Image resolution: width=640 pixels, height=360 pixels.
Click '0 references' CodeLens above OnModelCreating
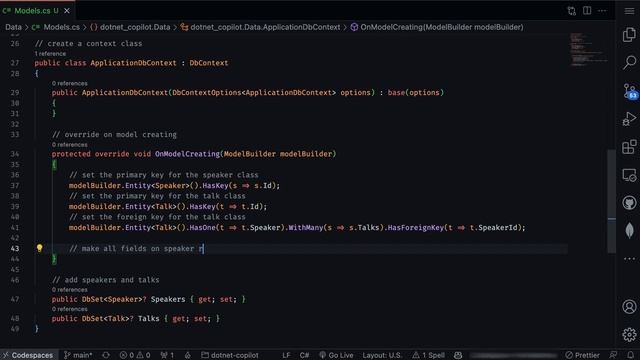tap(69, 144)
